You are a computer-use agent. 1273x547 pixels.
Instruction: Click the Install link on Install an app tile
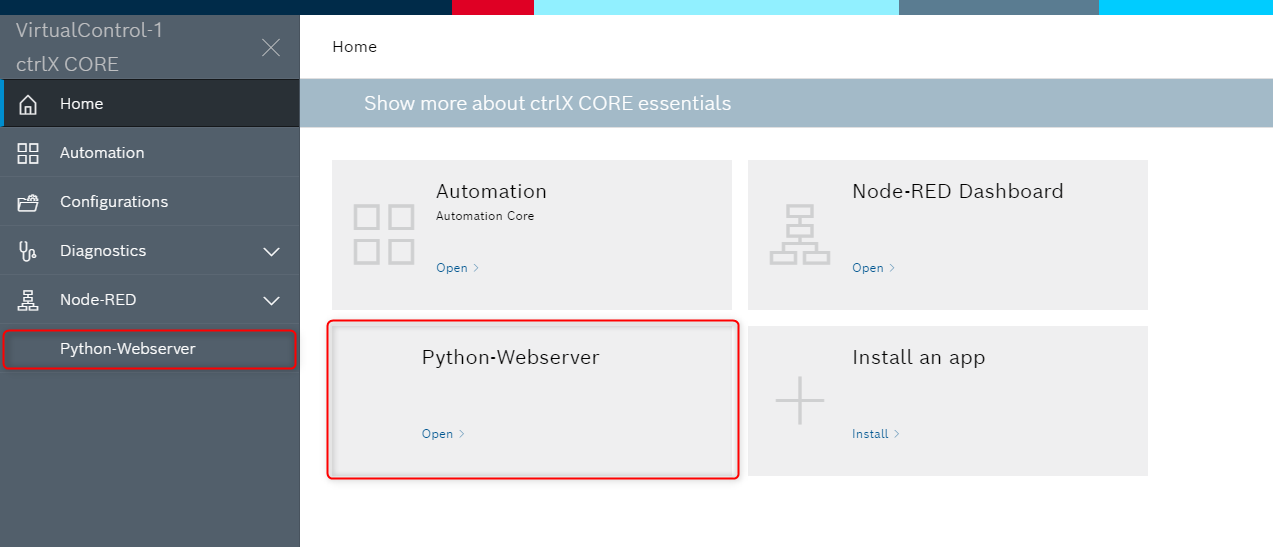[876, 434]
